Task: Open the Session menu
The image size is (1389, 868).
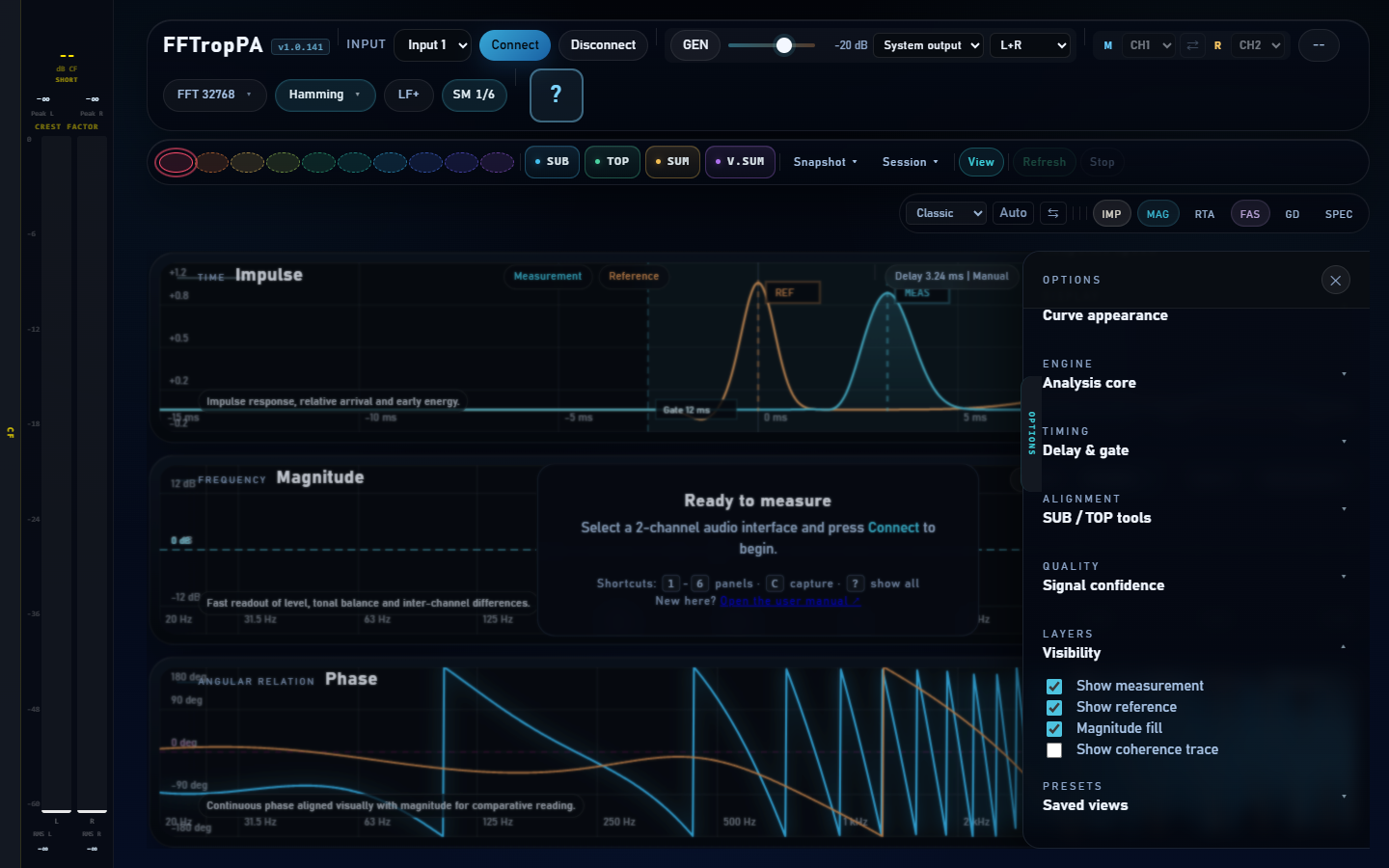Action: pyautogui.click(x=911, y=162)
